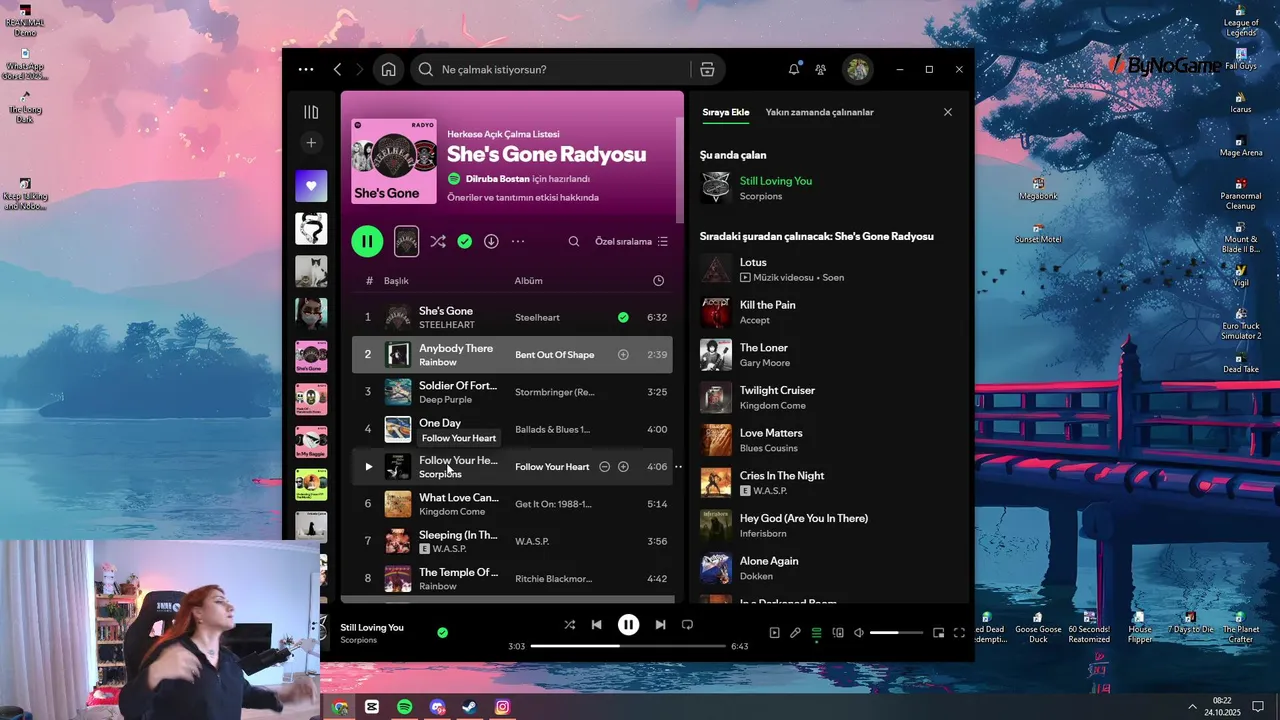Enter full screen mode
The height and width of the screenshot is (720, 1280).
pyautogui.click(x=959, y=633)
